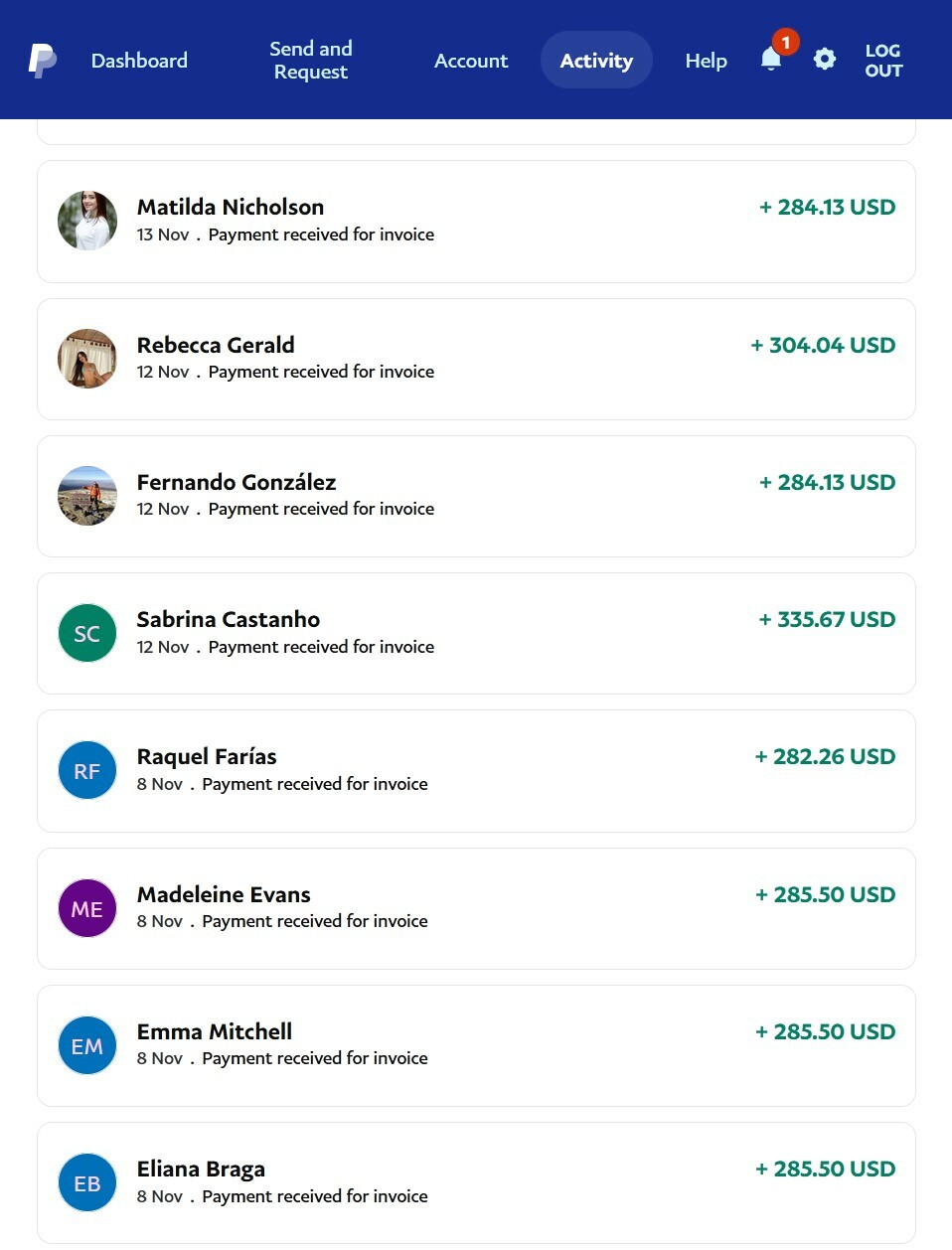This screenshot has height=1250, width=952.
Task: Open Raquel Farías transaction details
Action: [476, 771]
